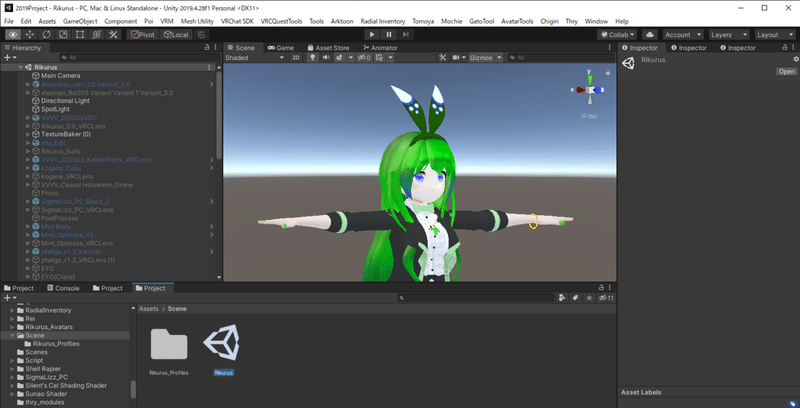
Task: Open the Component menu
Action: pos(120,21)
